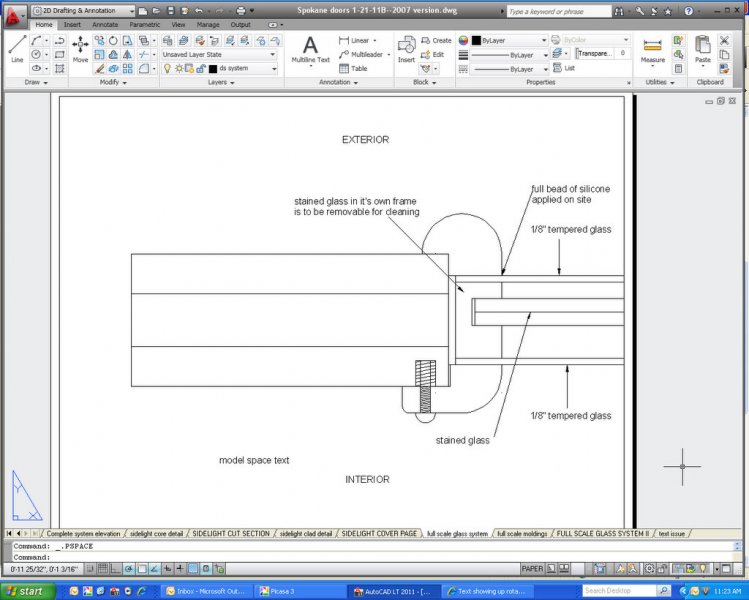Click the Transparency slider control
The image size is (749, 600).
602,54
